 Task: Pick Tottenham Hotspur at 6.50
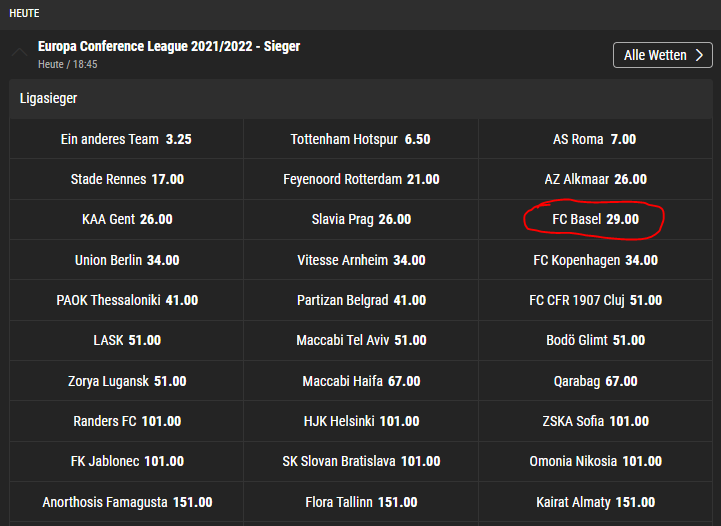pyautogui.click(x=361, y=139)
